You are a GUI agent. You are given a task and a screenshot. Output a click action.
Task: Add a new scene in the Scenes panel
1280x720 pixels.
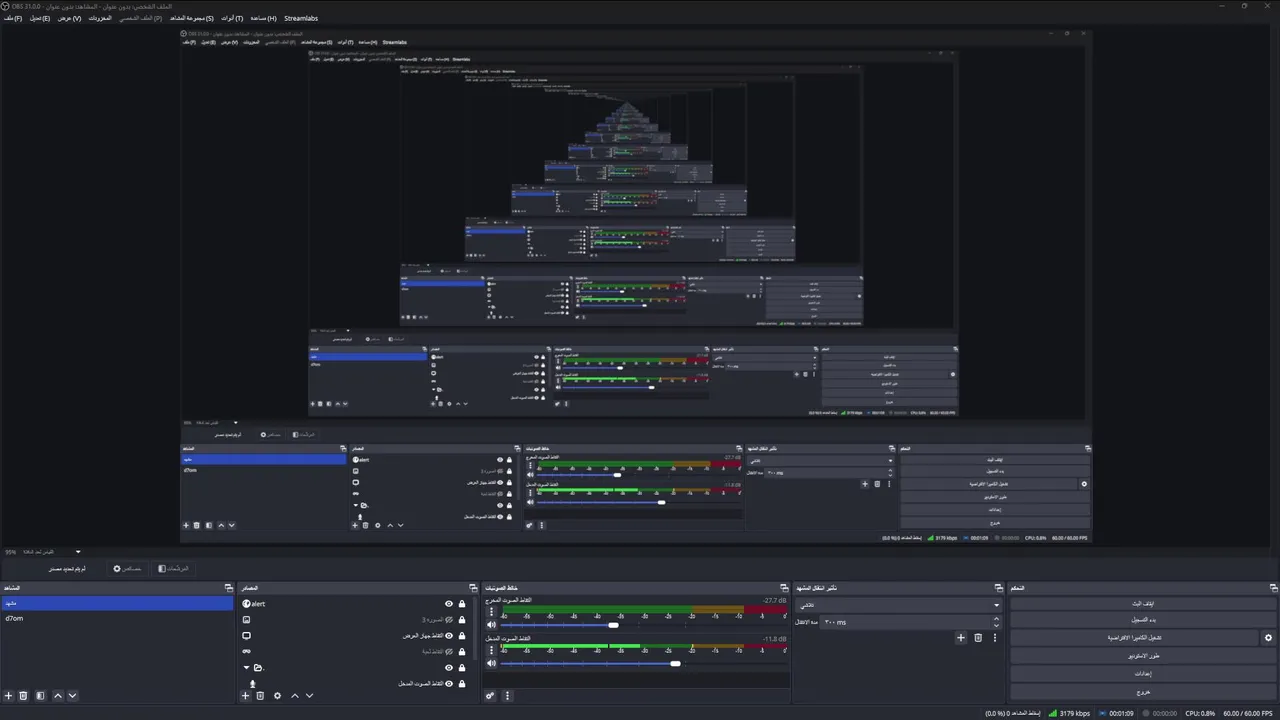pos(9,695)
